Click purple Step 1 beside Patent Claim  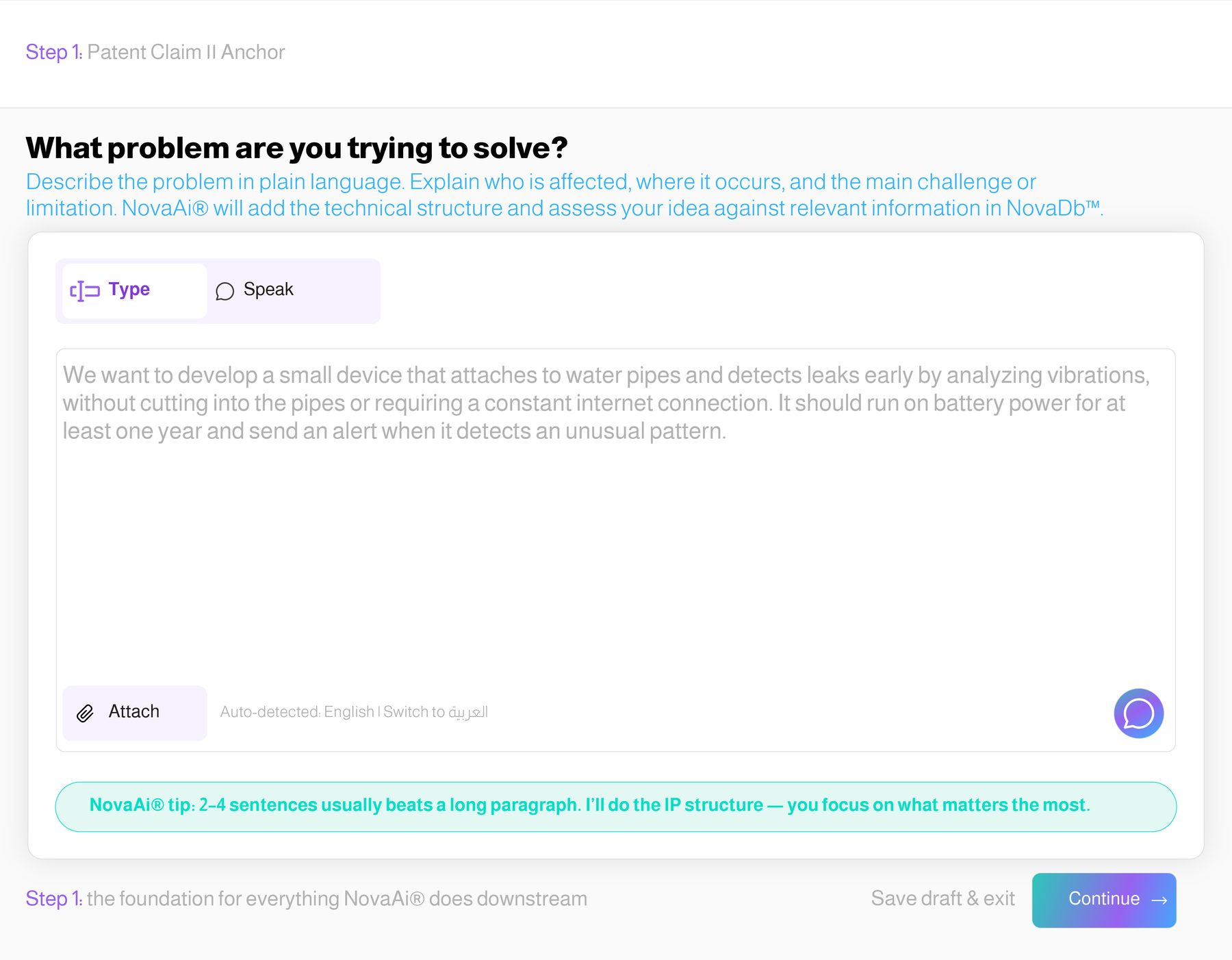53,52
